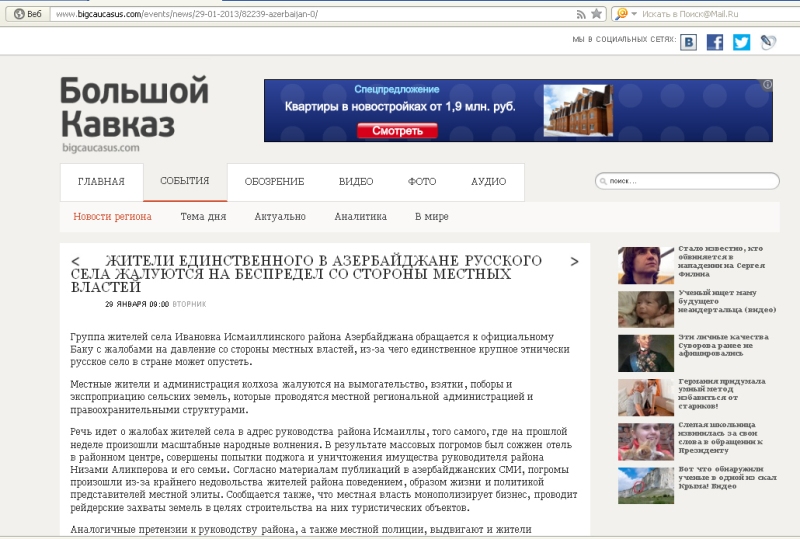Select the ВИДЕО tab

pyautogui.click(x=356, y=181)
